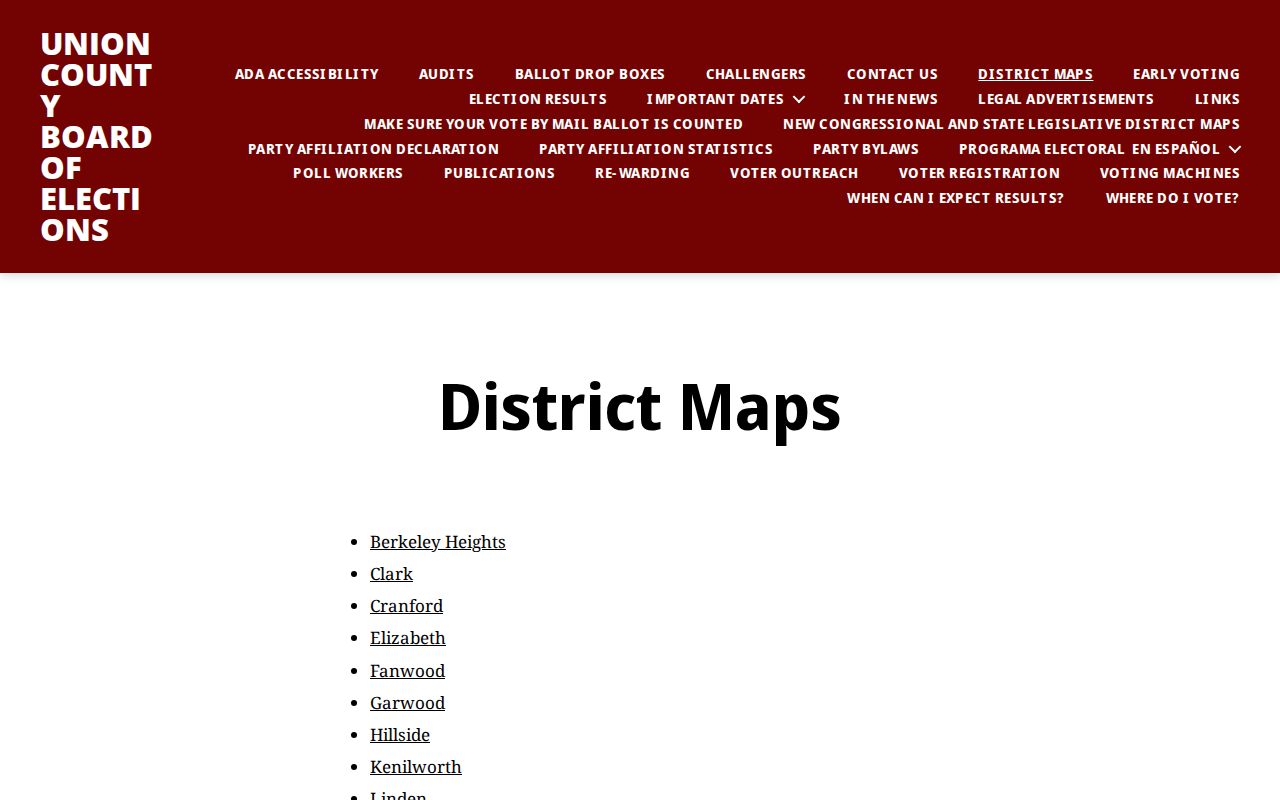Open Voter Outreach page
The image size is (1280, 800).
(x=794, y=173)
